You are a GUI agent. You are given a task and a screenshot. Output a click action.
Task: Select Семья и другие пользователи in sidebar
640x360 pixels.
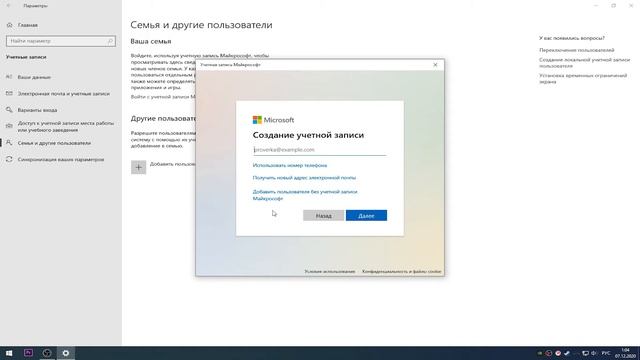click(x=54, y=143)
